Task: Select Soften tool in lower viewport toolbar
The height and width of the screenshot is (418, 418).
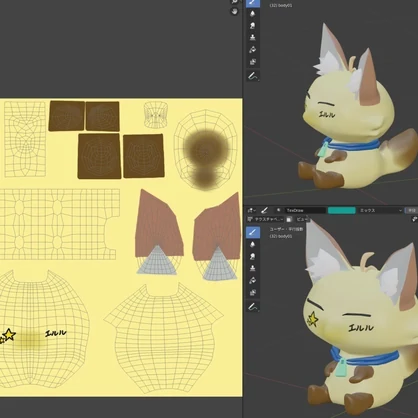Action: (x=253, y=244)
